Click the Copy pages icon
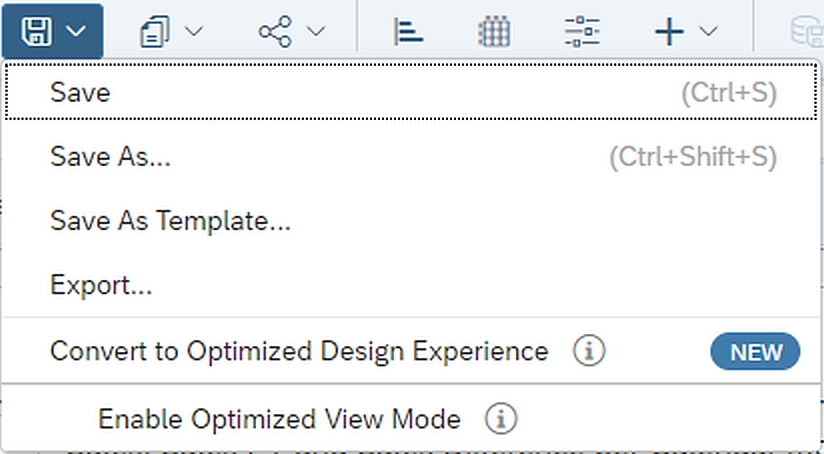 (x=155, y=31)
